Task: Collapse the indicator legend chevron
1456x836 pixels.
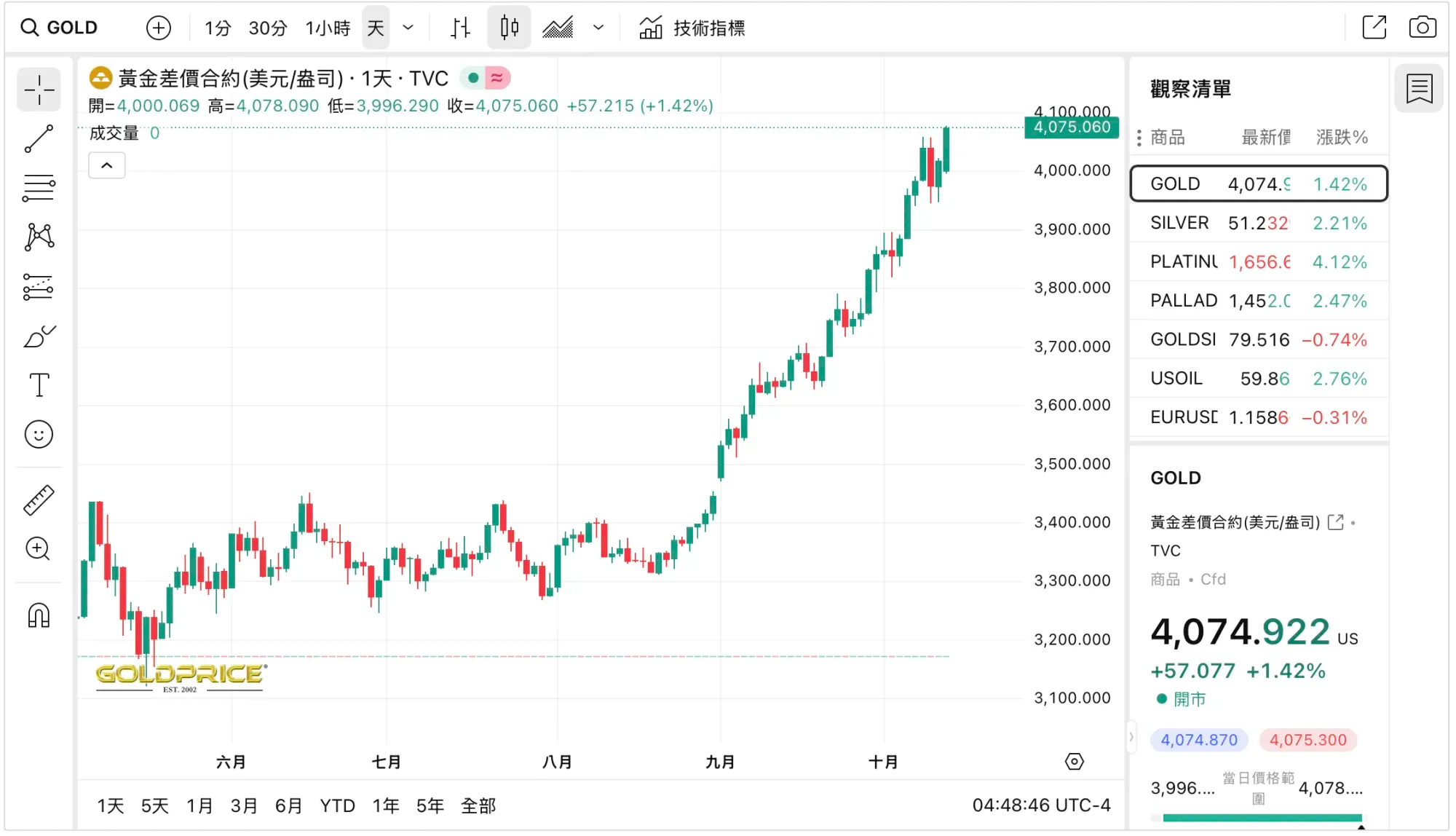Action: tap(107, 165)
